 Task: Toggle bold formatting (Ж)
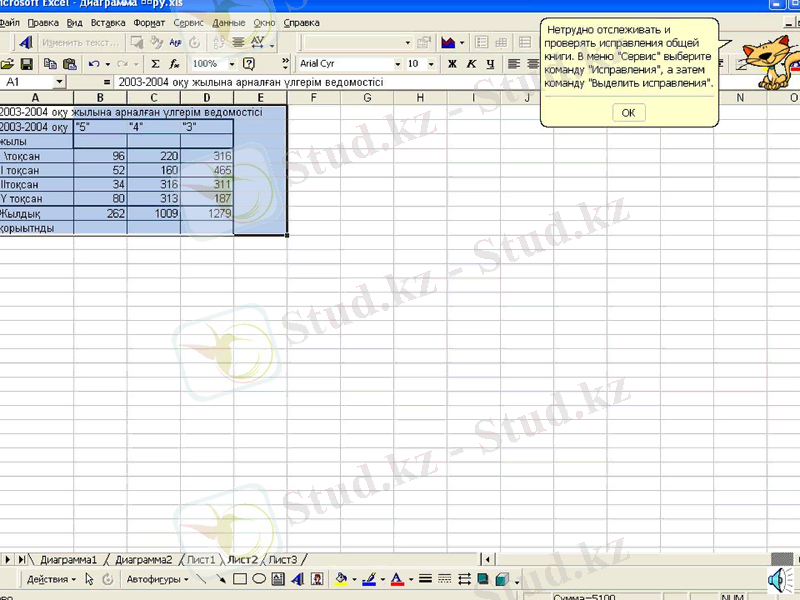[452, 63]
